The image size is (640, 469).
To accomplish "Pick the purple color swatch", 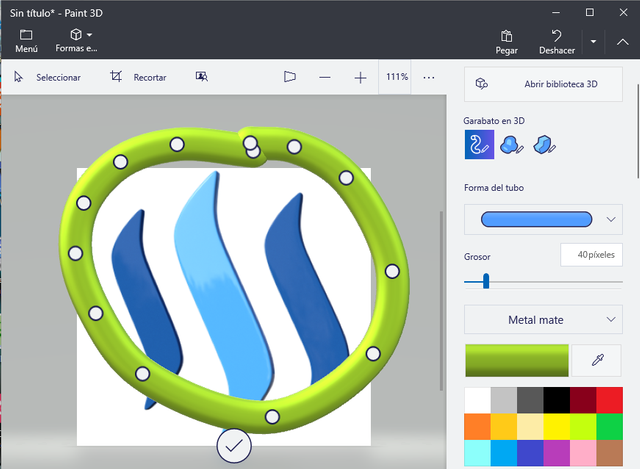I will 557,453.
